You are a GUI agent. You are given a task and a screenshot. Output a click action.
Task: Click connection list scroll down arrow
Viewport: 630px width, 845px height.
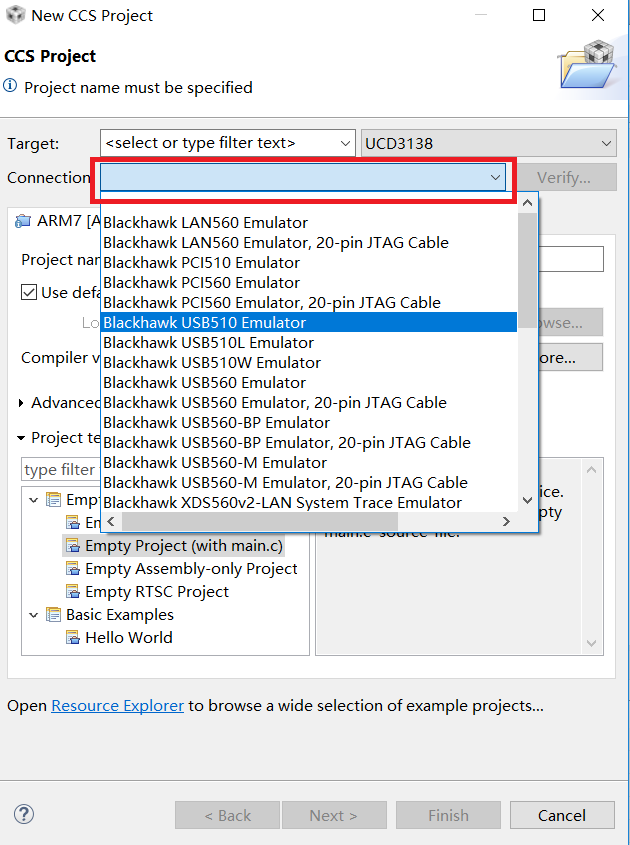[528, 501]
